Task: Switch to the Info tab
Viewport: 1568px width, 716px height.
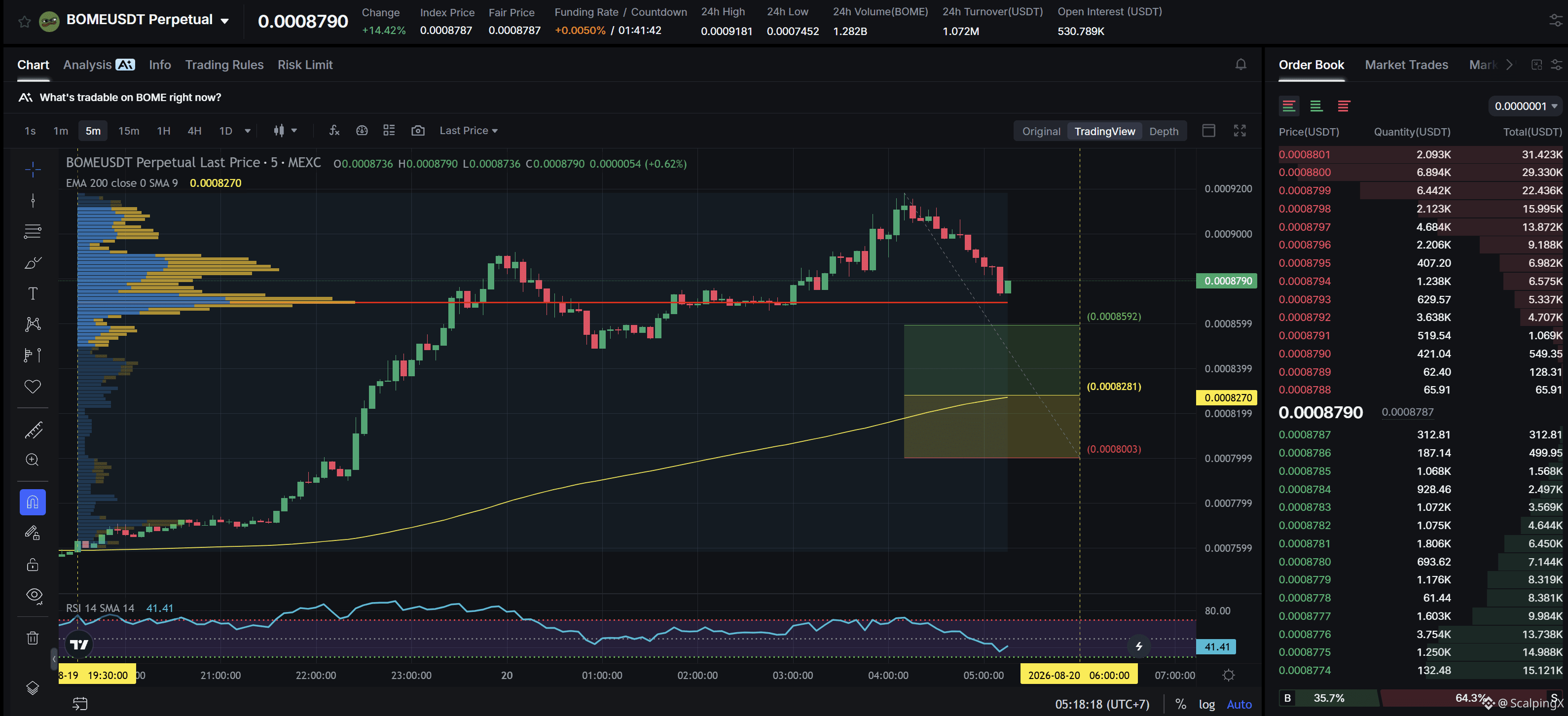Action: (159, 65)
